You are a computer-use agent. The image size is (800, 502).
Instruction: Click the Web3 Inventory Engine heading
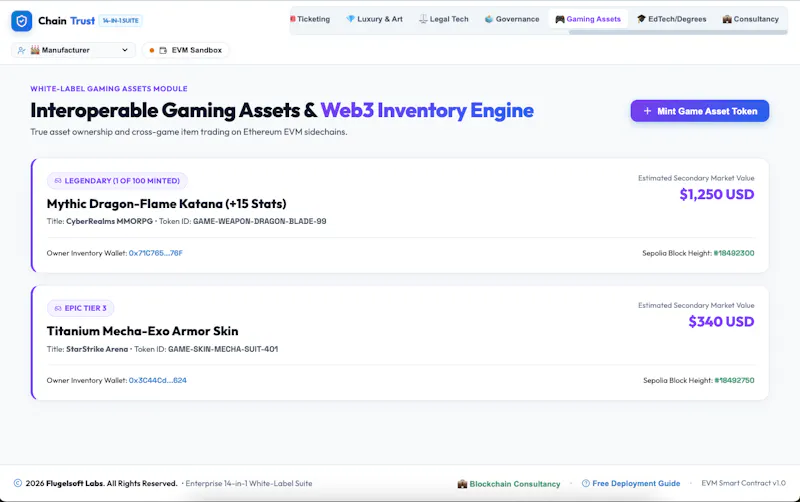(x=427, y=110)
